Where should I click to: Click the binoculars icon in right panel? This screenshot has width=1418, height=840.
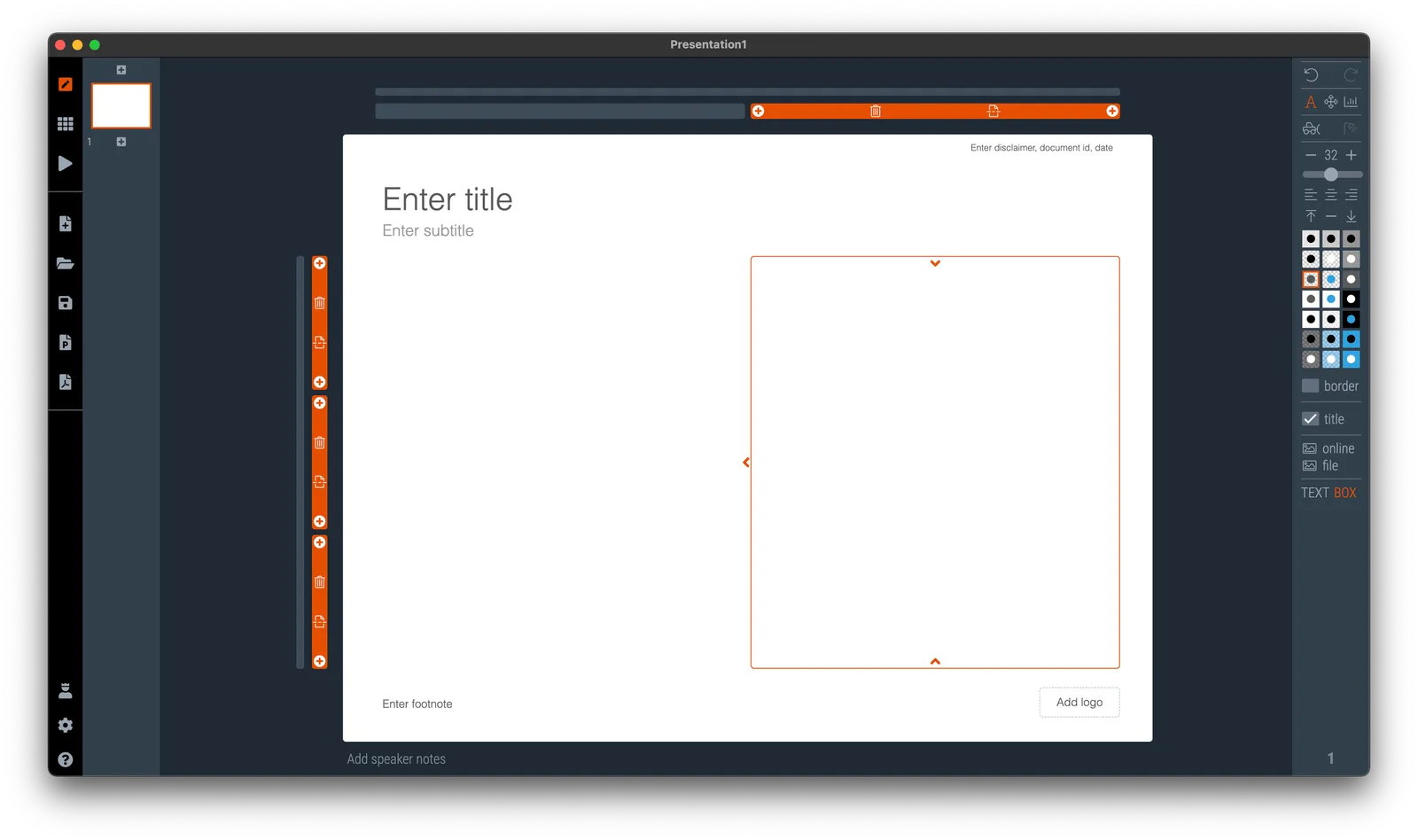point(1312,128)
